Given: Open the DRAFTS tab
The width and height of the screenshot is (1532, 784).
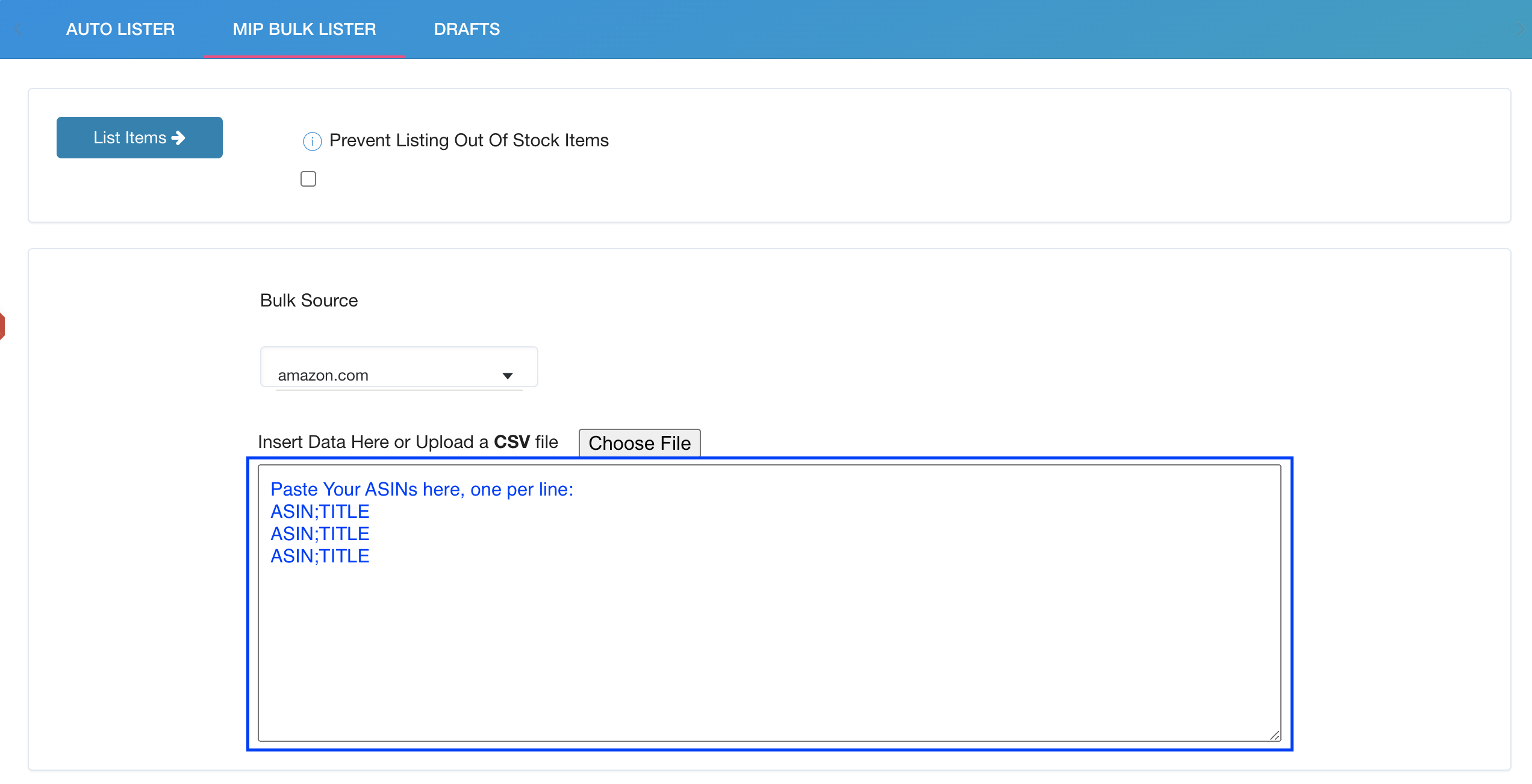Looking at the screenshot, I should (467, 29).
